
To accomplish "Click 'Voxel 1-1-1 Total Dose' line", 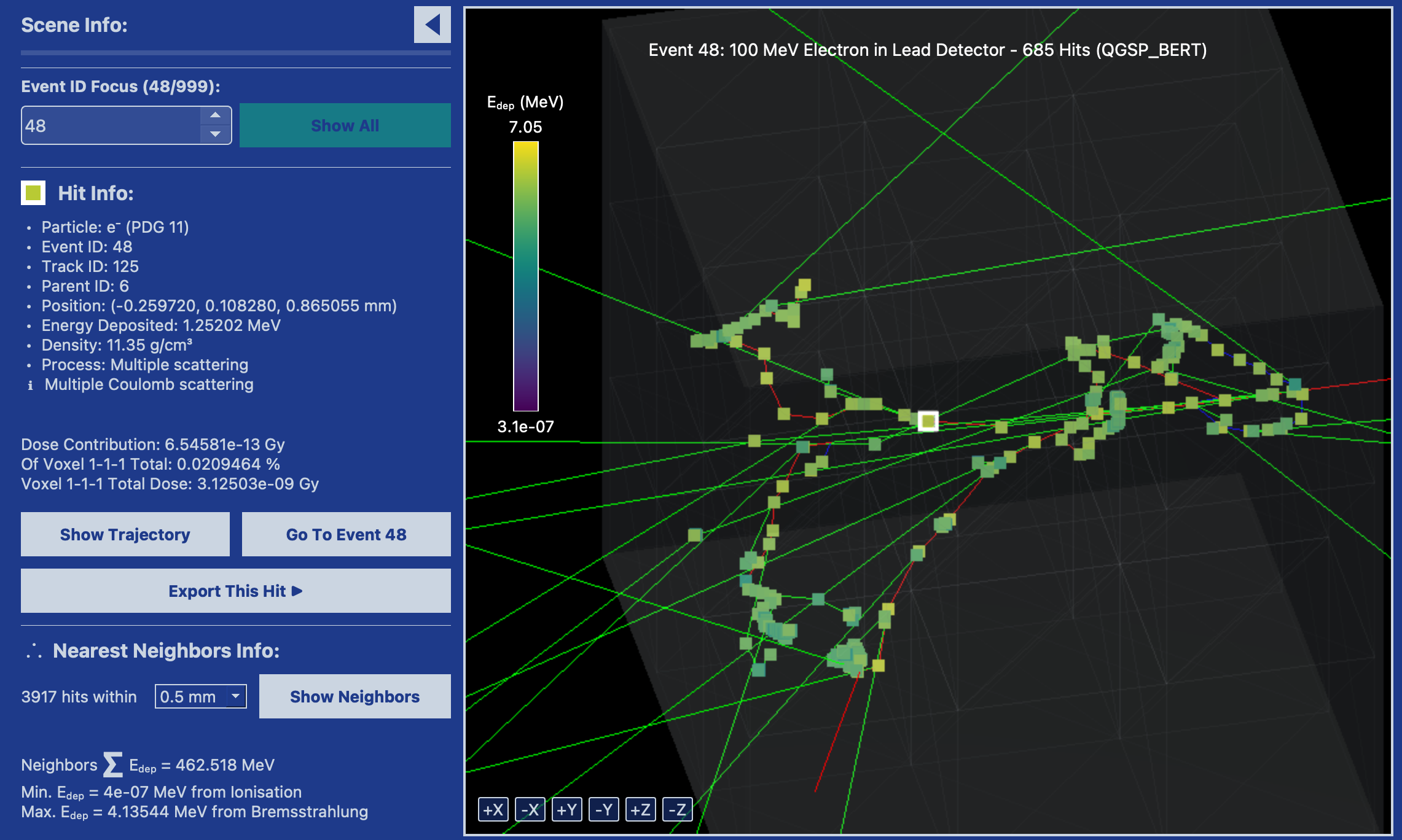I will tap(170, 484).
